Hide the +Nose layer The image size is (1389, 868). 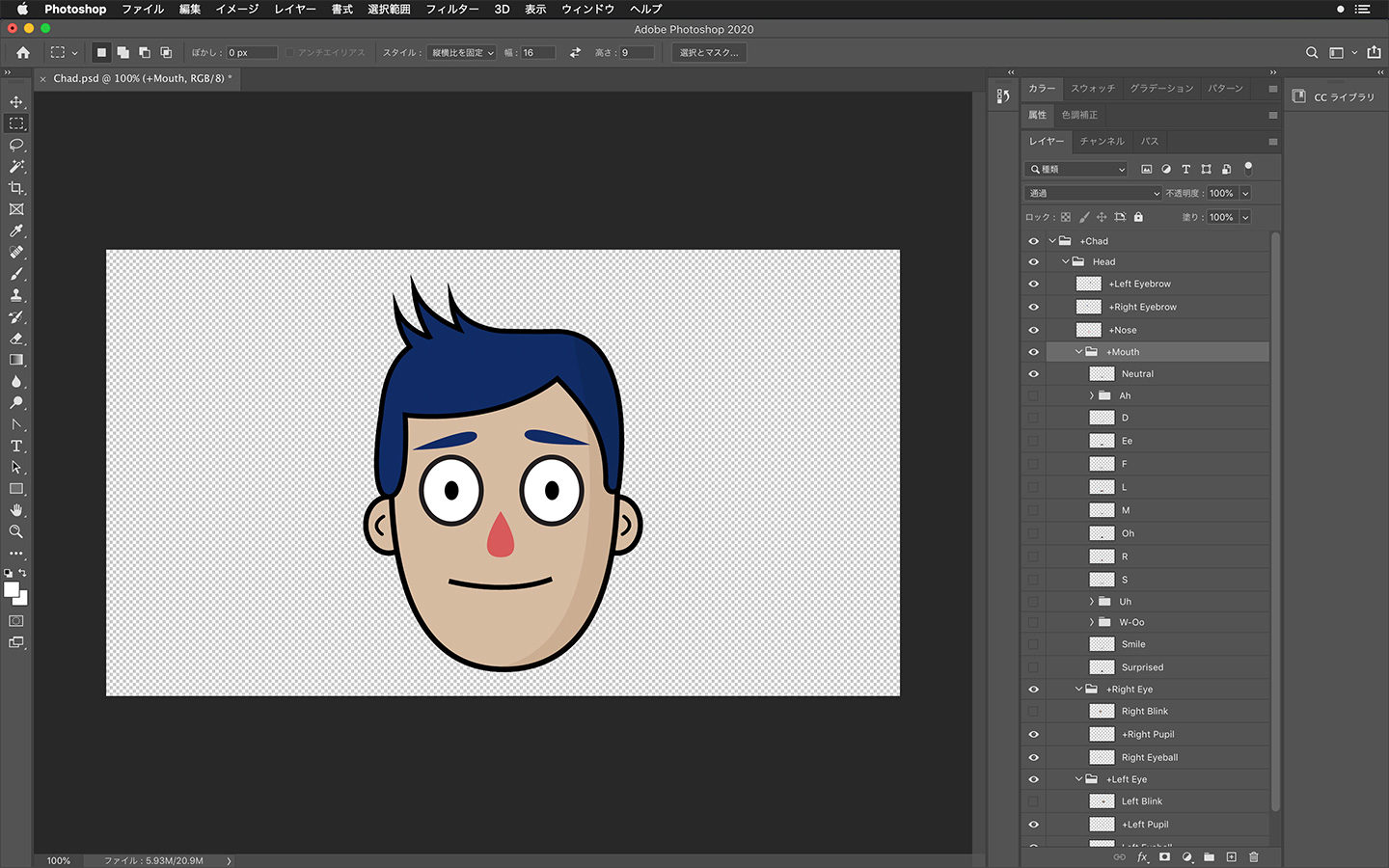tap(1033, 330)
